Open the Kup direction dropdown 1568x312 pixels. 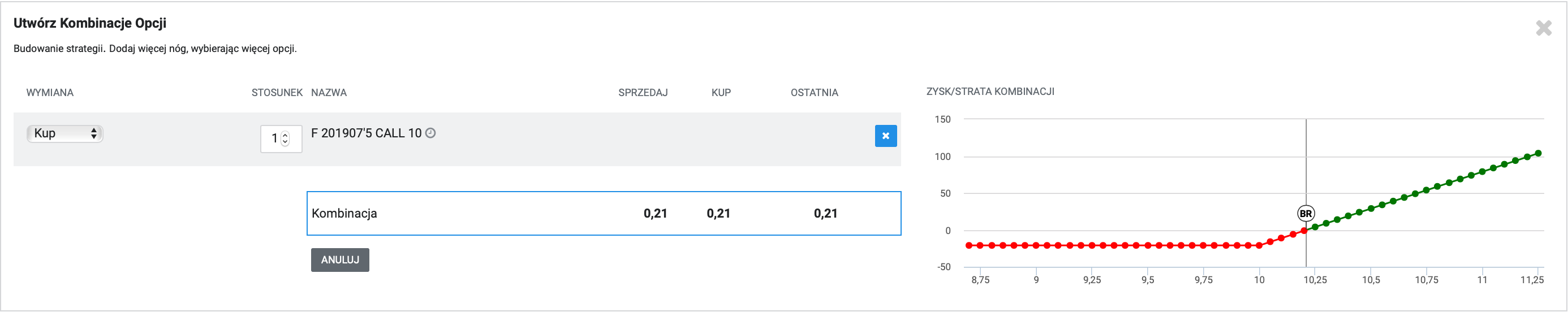(x=64, y=134)
